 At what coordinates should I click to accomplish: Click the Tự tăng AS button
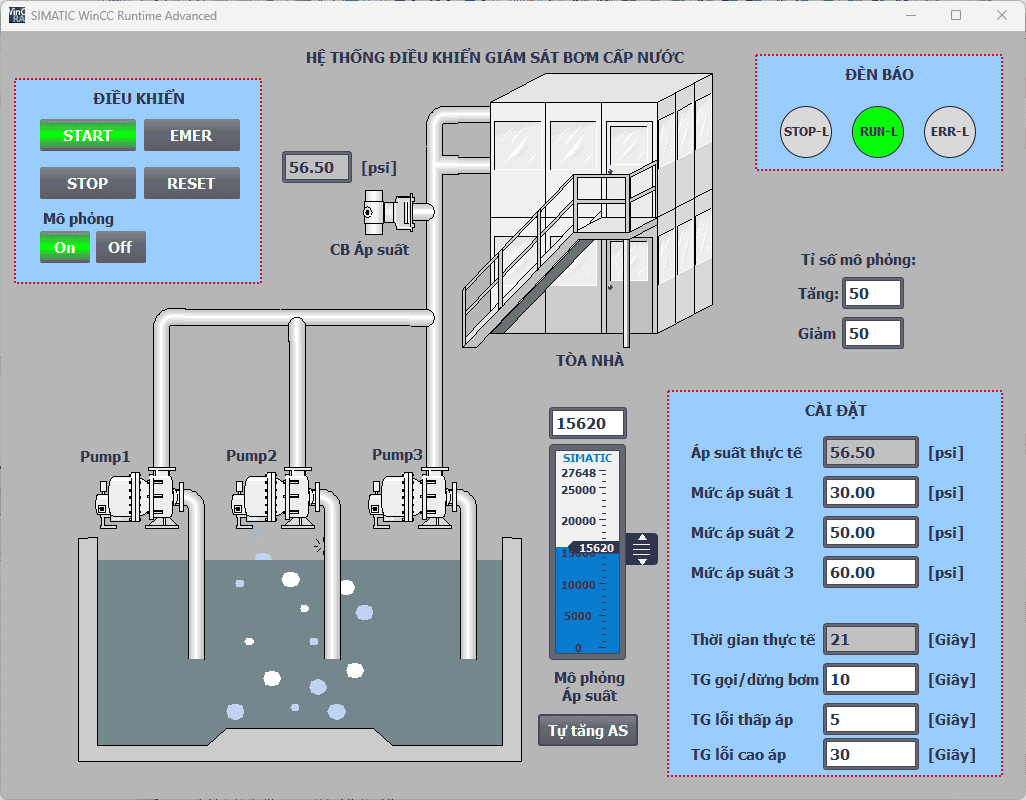[x=588, y=730]
